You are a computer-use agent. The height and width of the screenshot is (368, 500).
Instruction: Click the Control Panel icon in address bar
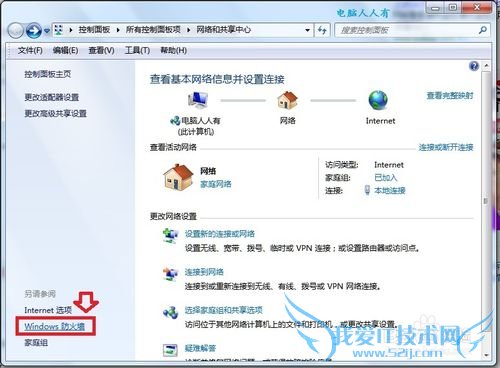59,30
